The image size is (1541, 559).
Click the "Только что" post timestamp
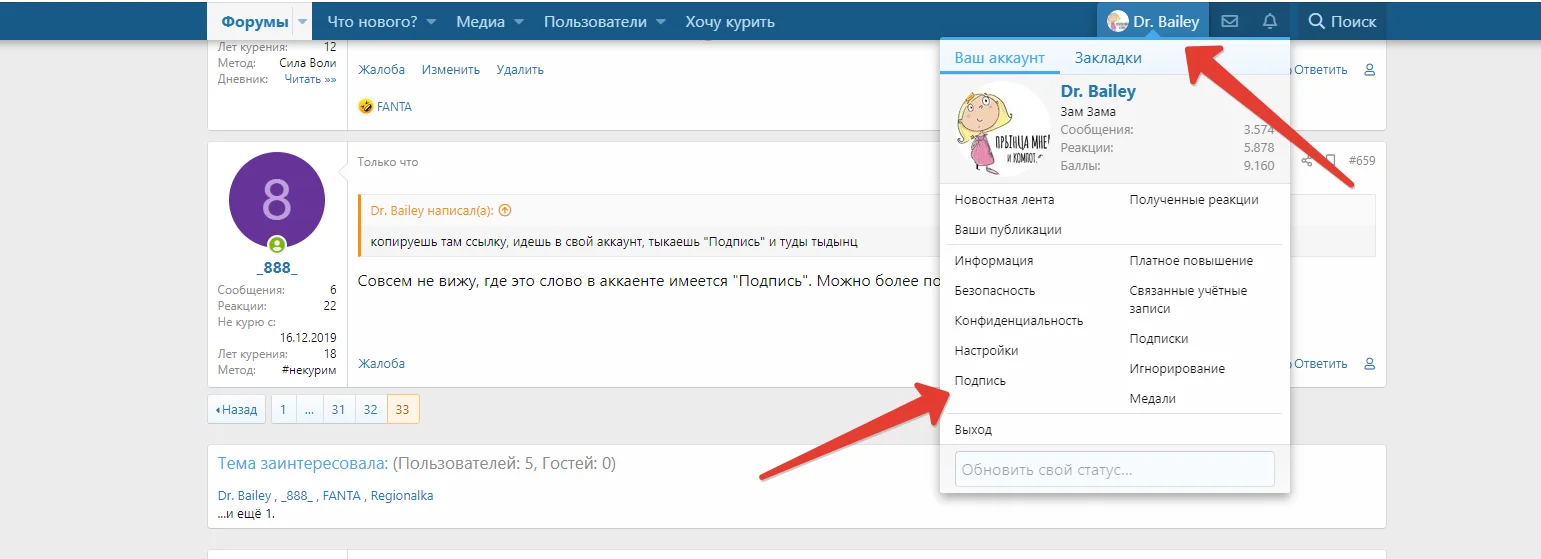[x=388, y=162]
